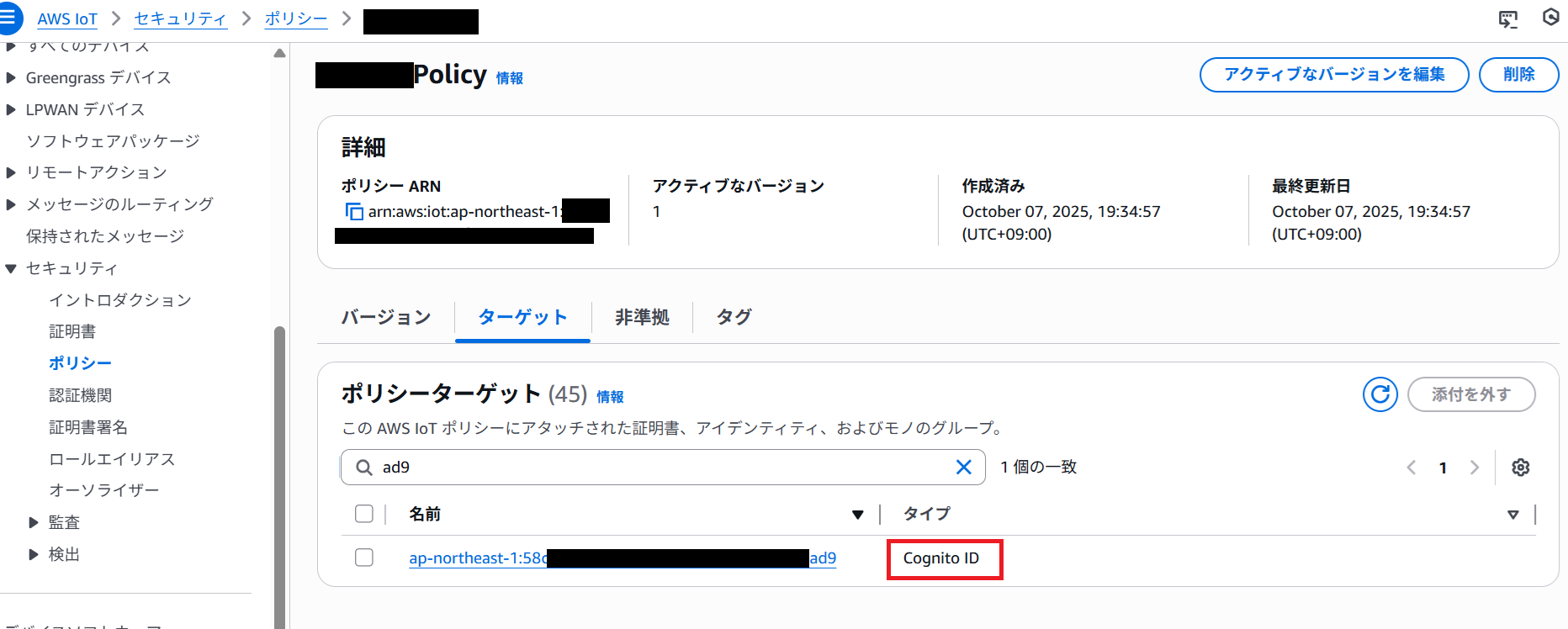Open セキュリティ breadcrumb link
1568x629 pixels.
tap(180, 18)
